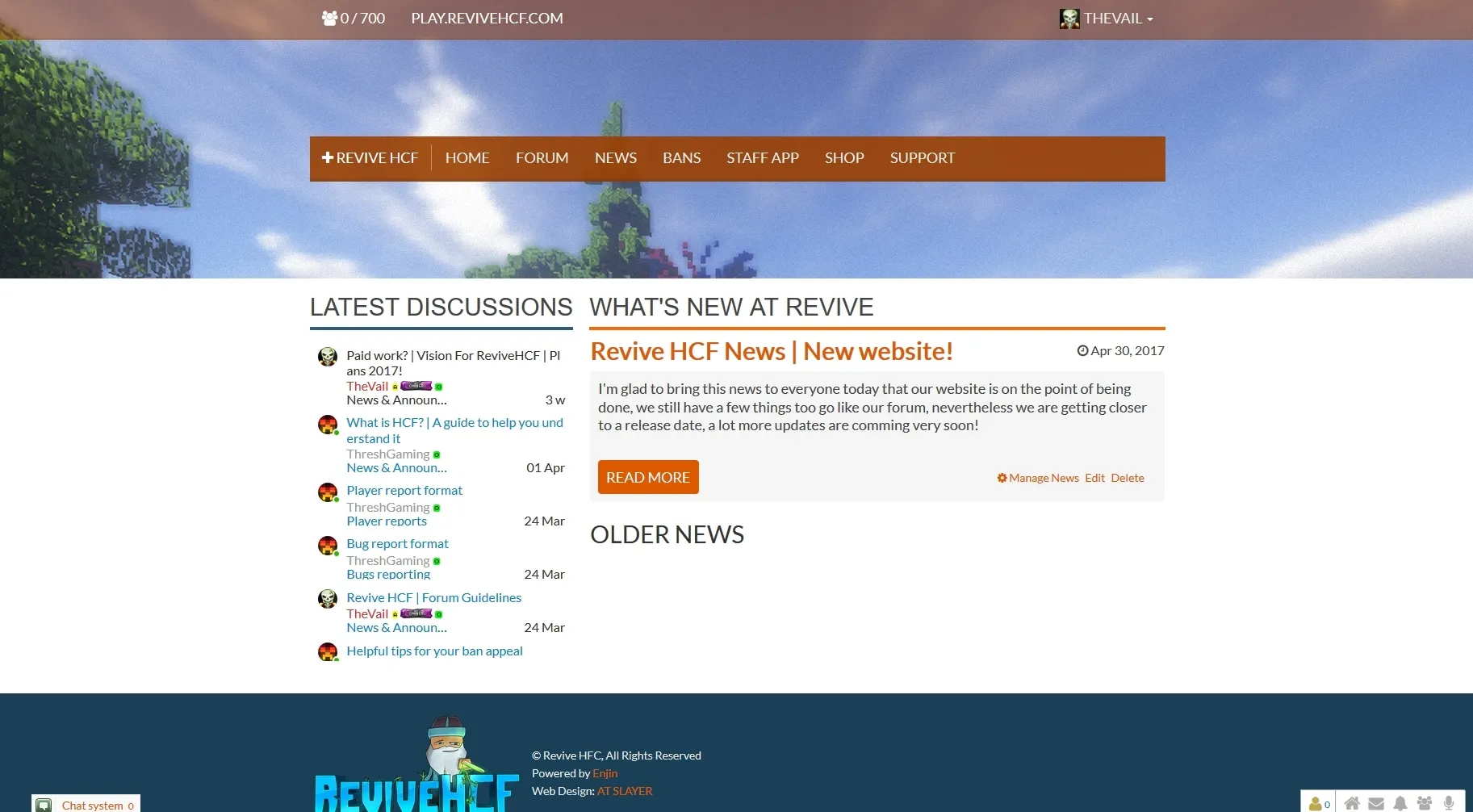Click avatar beside Forum Guidelines discussion

(328, 599)
